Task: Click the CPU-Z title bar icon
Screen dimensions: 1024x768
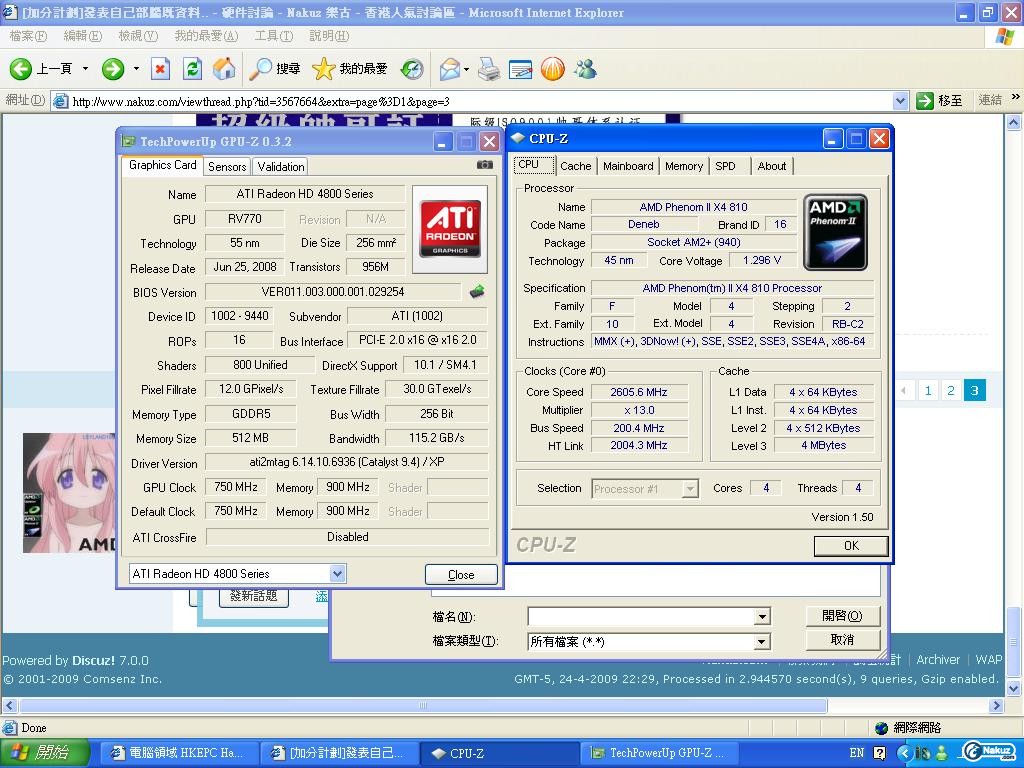Action: [x=518, y=138]
